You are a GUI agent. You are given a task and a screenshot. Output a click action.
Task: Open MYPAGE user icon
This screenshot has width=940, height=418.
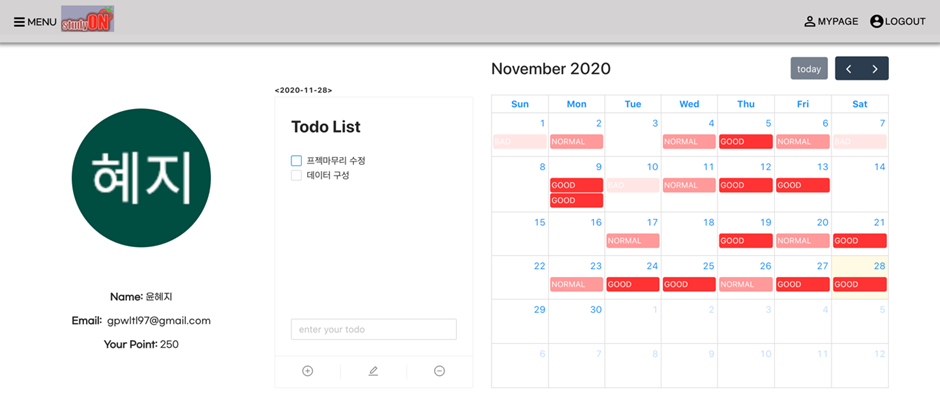810,21
